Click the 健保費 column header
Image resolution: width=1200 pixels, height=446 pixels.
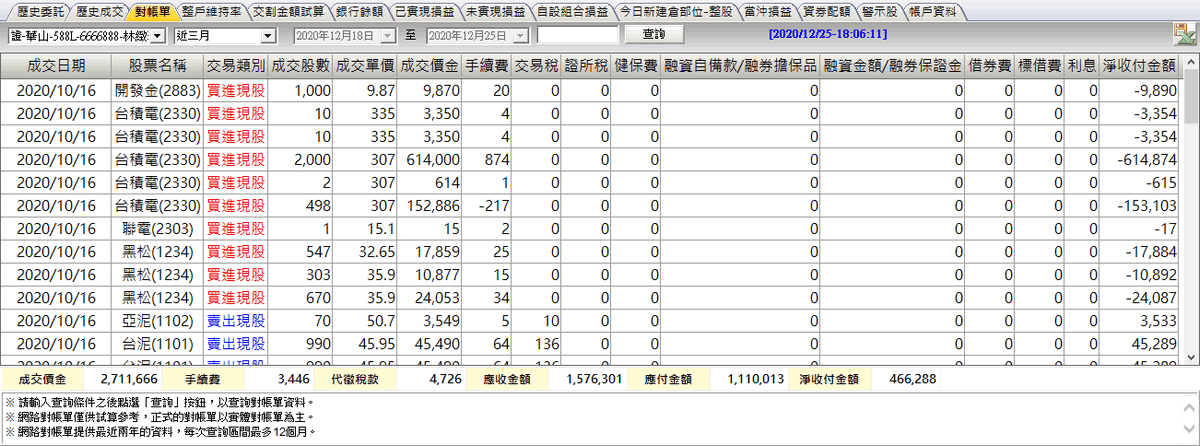coord(636,65)
